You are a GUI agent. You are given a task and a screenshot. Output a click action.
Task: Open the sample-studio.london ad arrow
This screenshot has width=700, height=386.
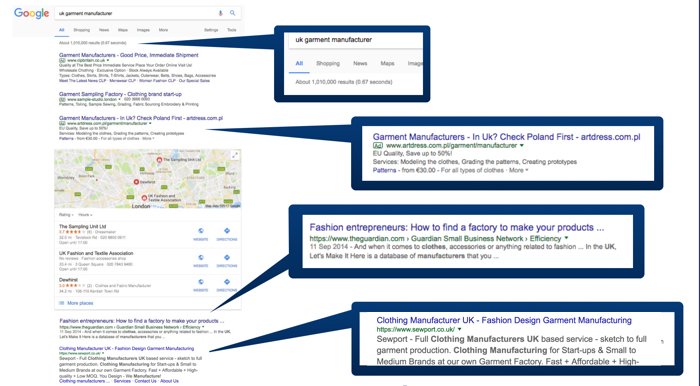(120, 99)
